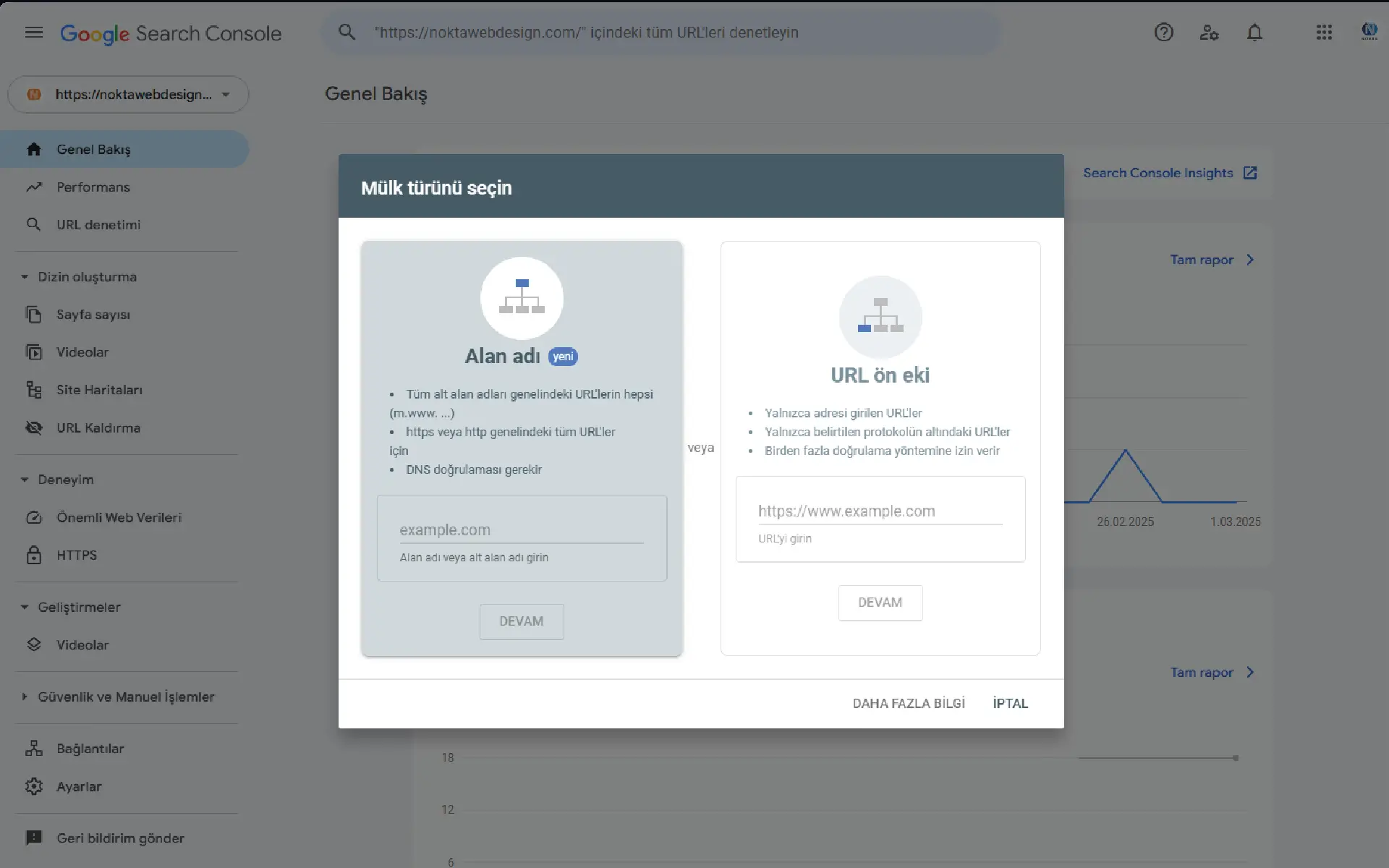Image resolution: width=1389 pixels, height=868 pixels.
Task: Click the Ayarlar gear icon
Action: [x=34, y=786]
